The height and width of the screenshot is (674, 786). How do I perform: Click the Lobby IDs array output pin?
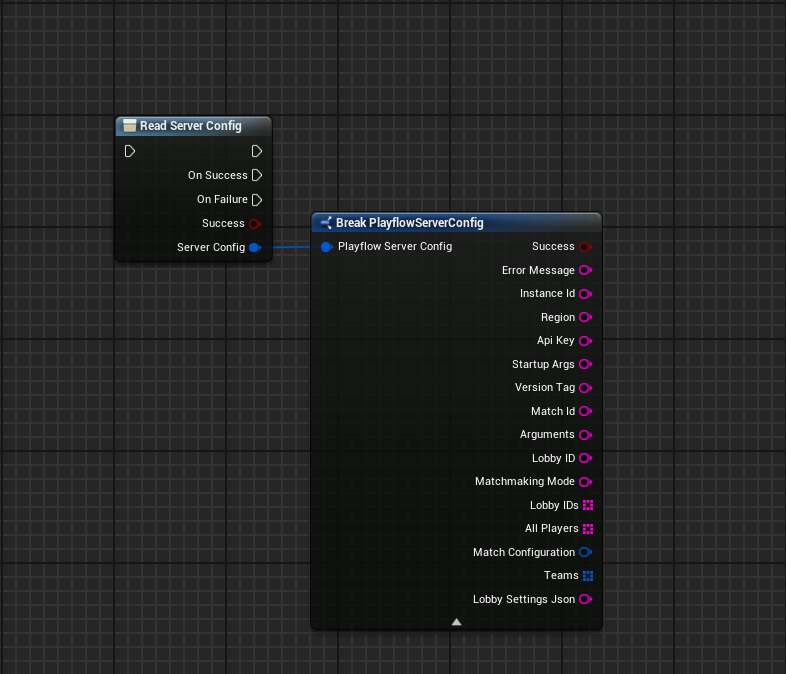click(x=588, y=505)
